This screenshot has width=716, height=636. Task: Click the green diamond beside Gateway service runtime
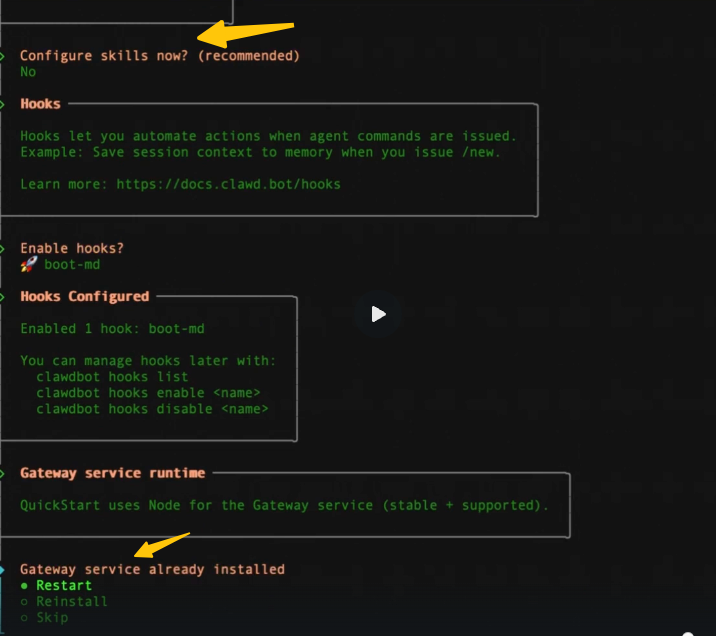[3, 473]
